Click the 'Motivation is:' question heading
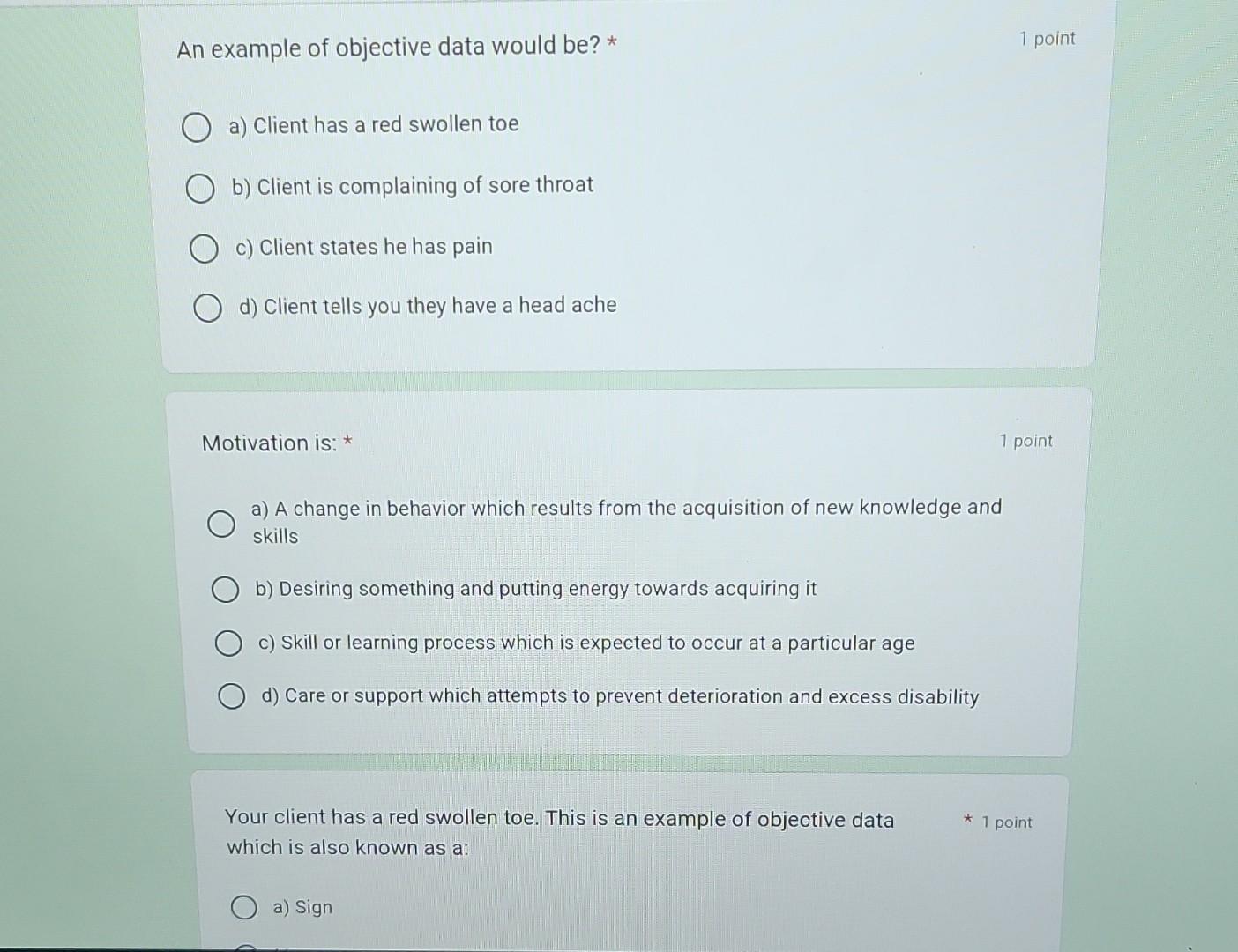Viewport: 1238px width, 952px height. (269, 443)
